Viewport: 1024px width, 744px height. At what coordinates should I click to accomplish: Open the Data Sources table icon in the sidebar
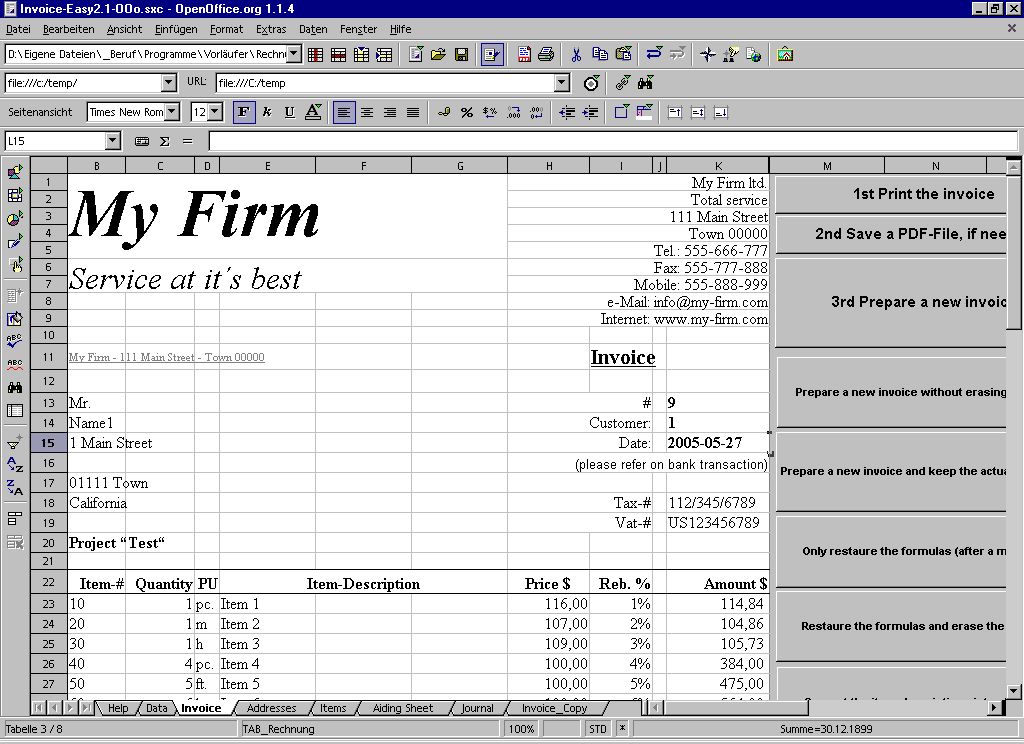pos(14,410)
